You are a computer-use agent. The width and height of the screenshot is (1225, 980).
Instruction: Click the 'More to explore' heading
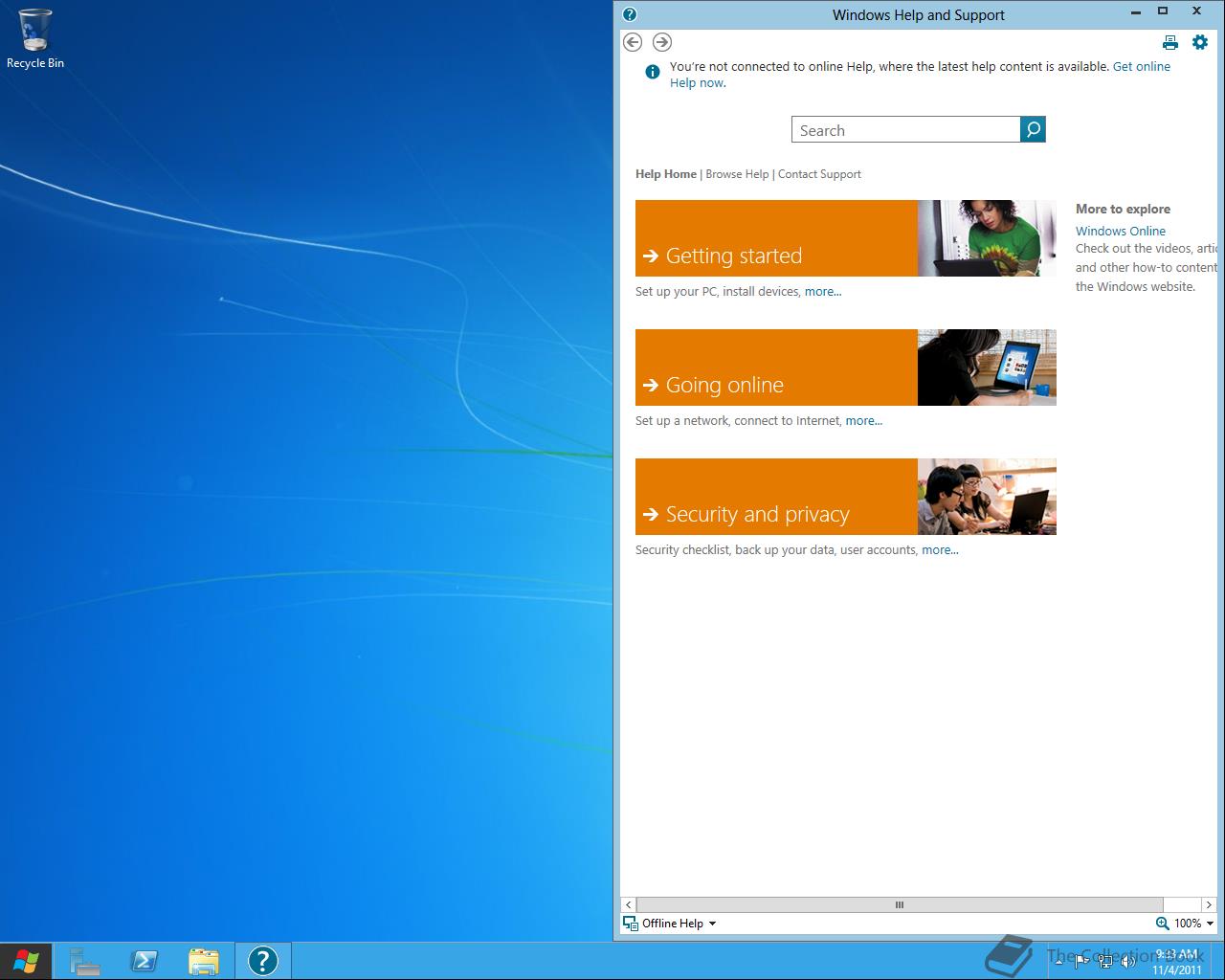click(1123, 209)
